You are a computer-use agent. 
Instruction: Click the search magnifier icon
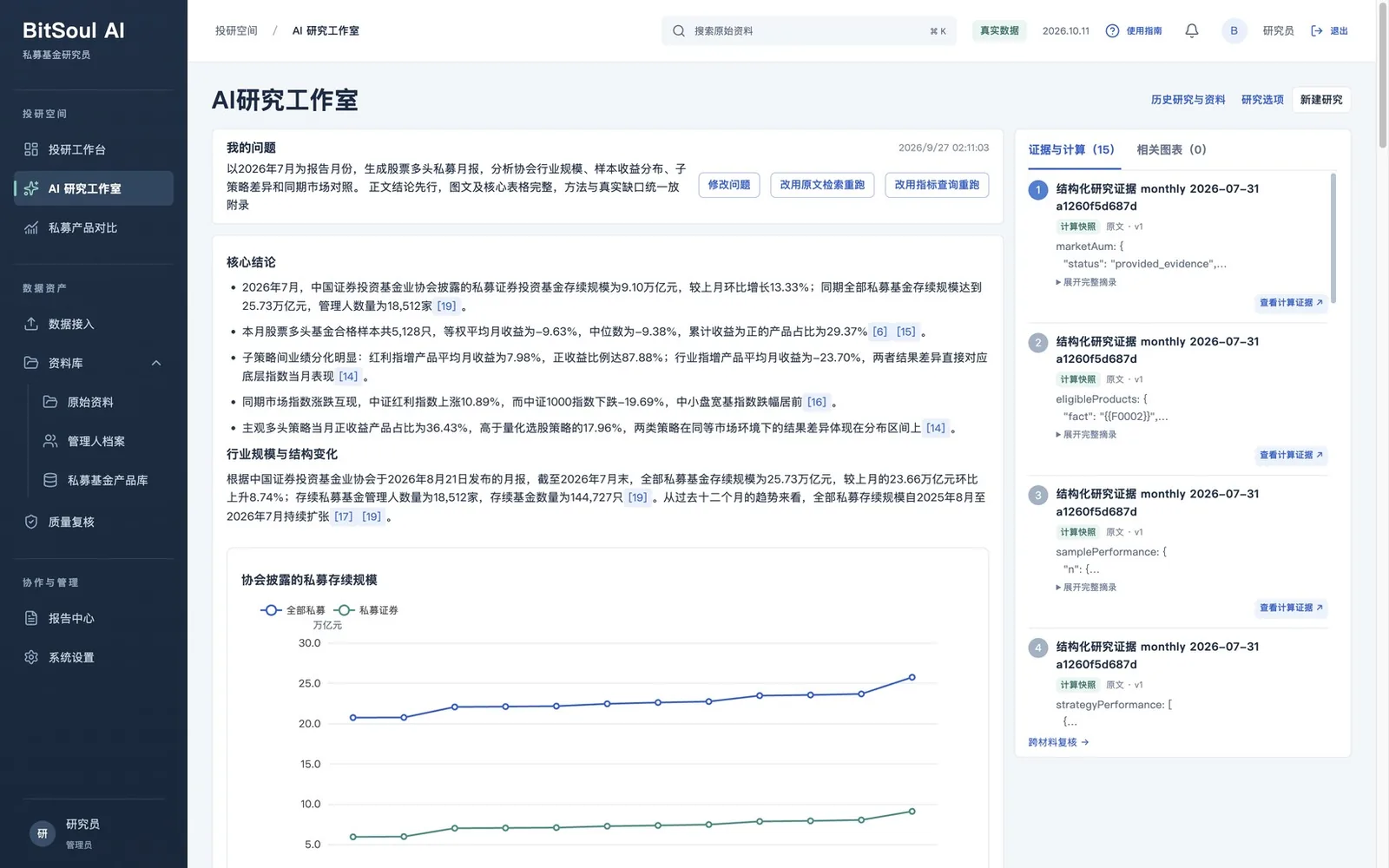click(x=679, y=30)
